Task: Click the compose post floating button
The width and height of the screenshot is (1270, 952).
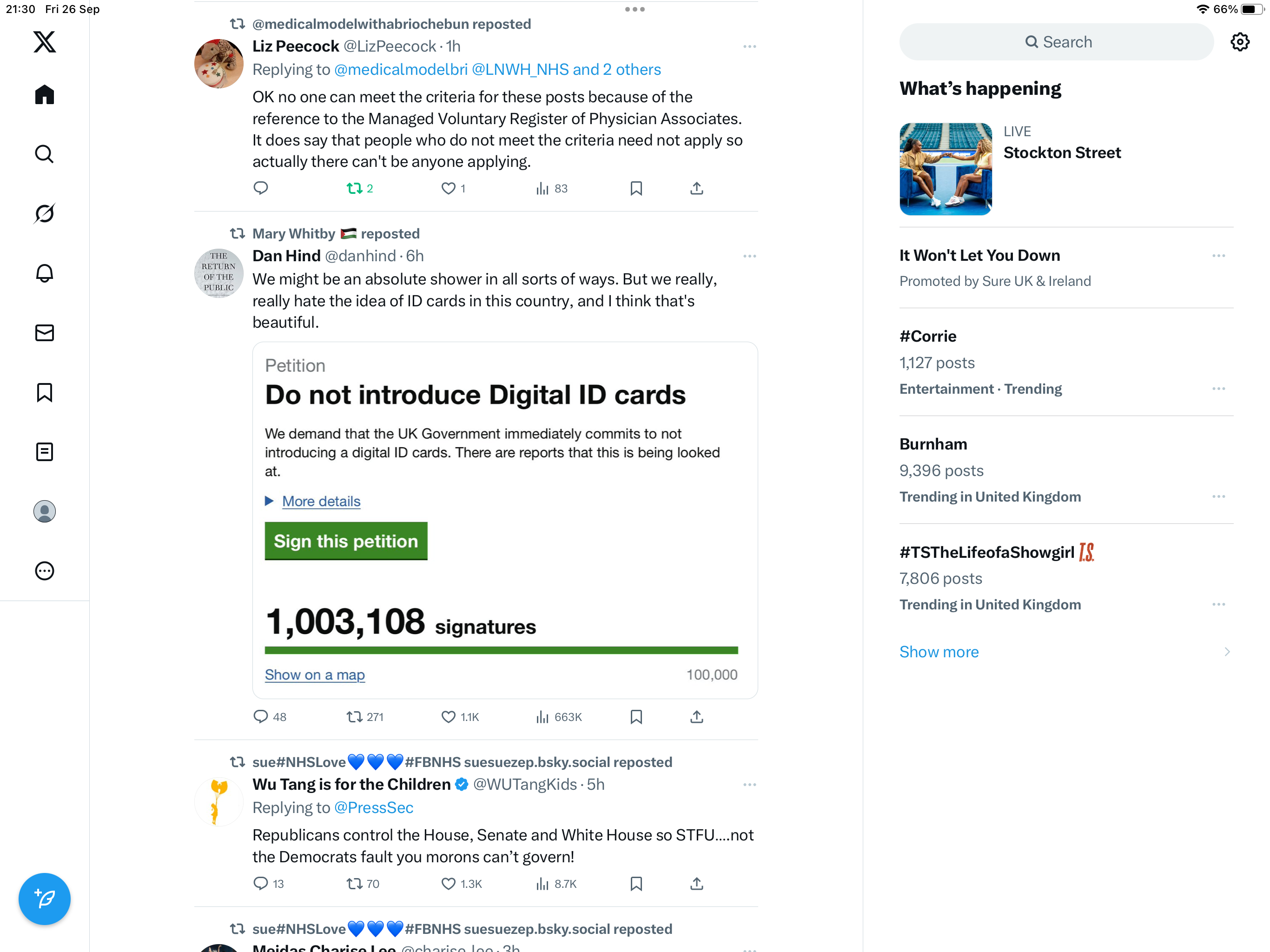Action: point(44,899)
